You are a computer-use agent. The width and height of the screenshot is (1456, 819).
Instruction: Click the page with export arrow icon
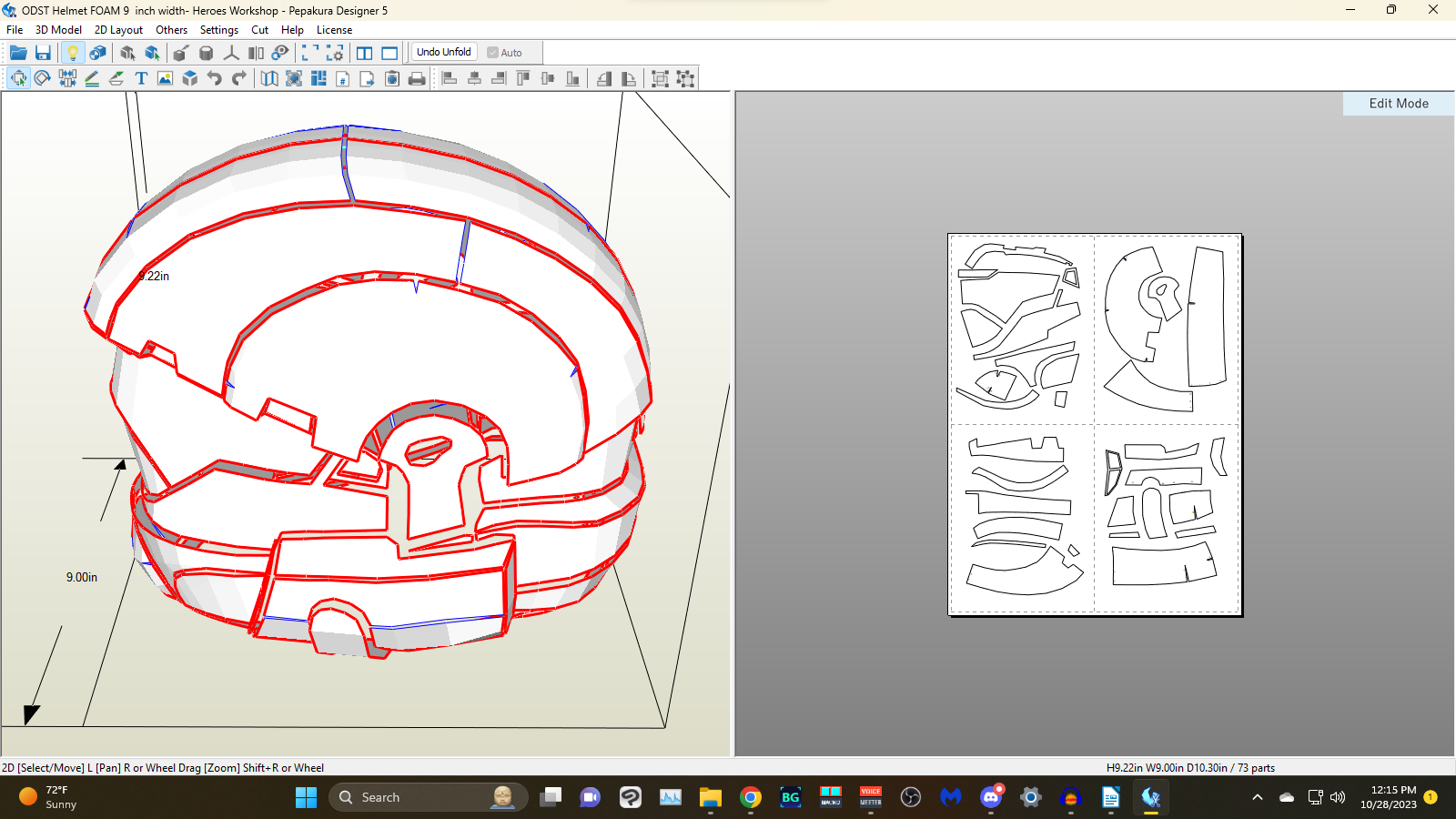click(368, 78)
